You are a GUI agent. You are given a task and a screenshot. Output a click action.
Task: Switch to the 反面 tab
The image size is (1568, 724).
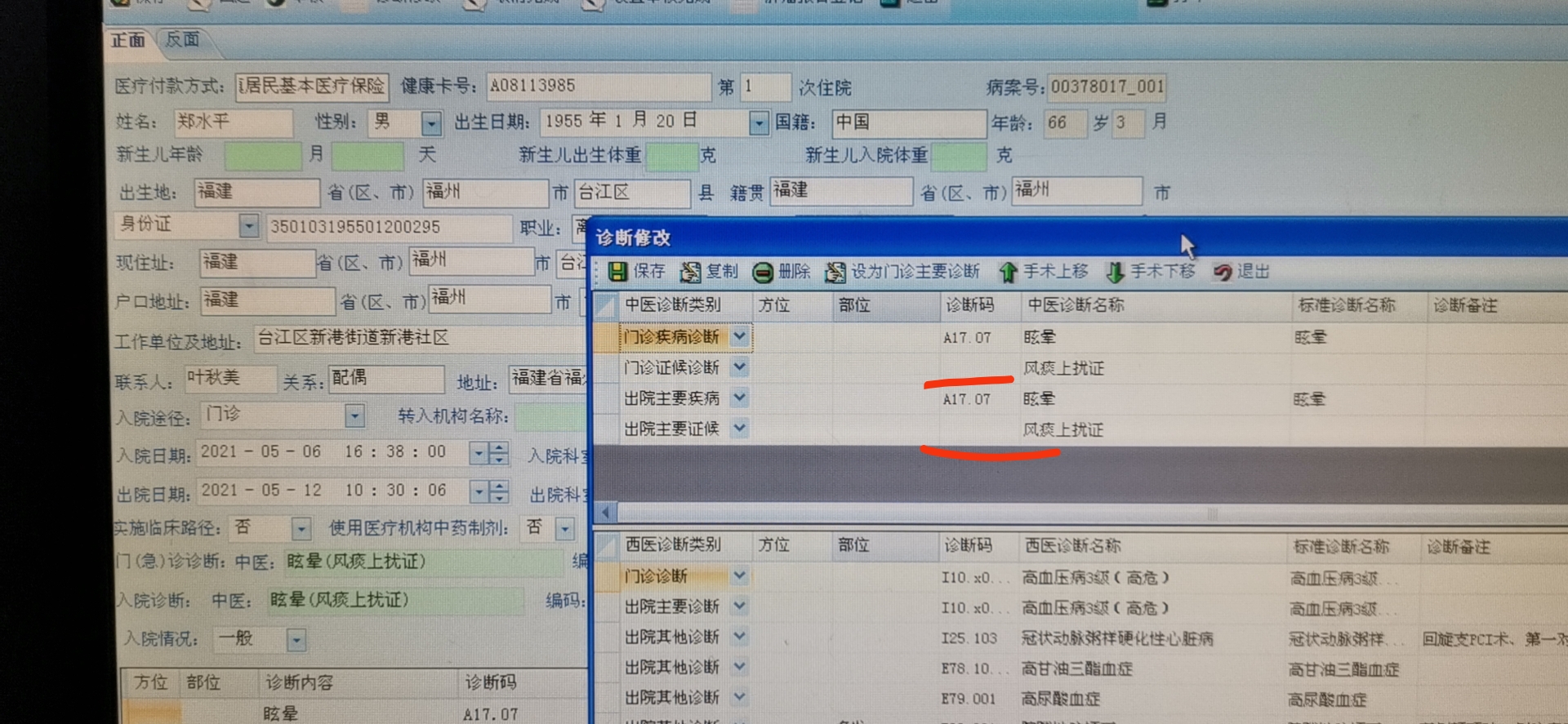[182, 39]
